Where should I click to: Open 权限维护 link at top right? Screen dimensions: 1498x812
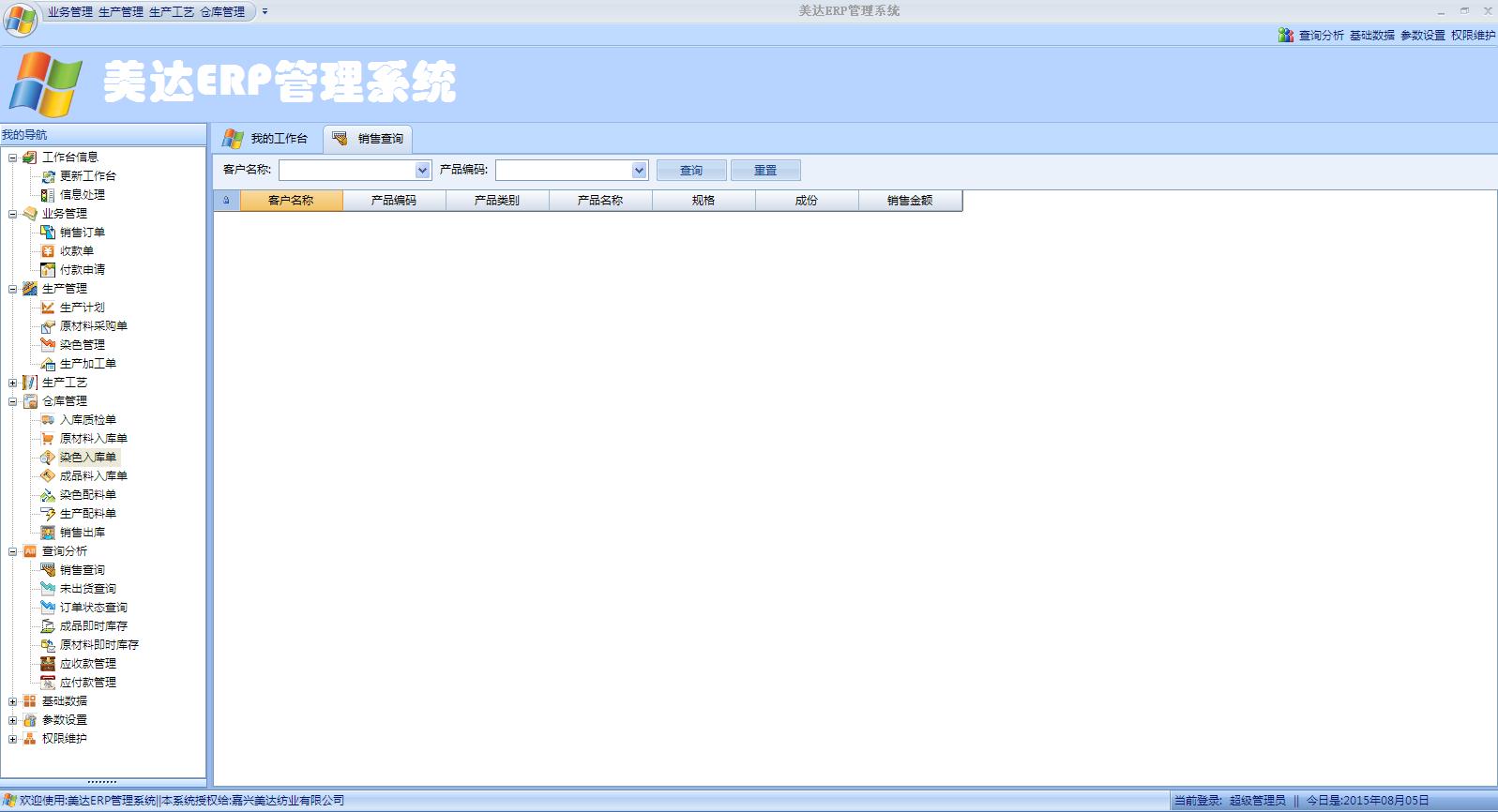click(1474, 36)
